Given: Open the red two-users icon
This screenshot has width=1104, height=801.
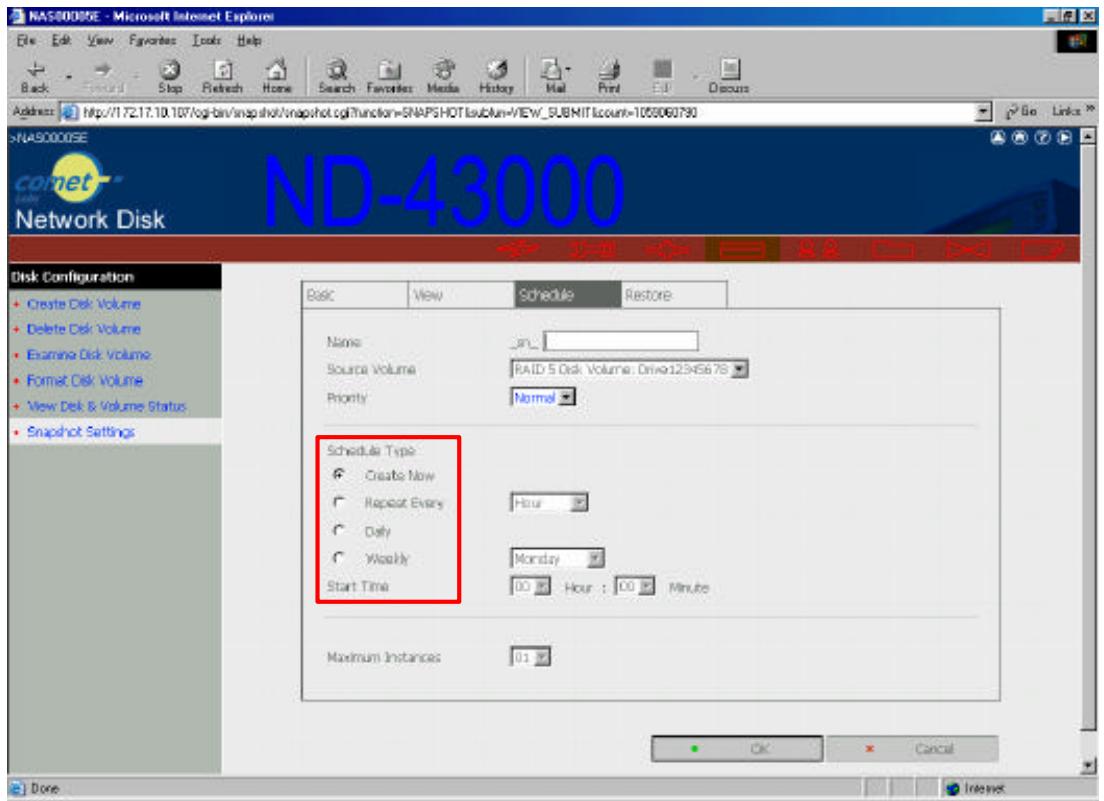Looking at the screenshot, I should (818, 249).
